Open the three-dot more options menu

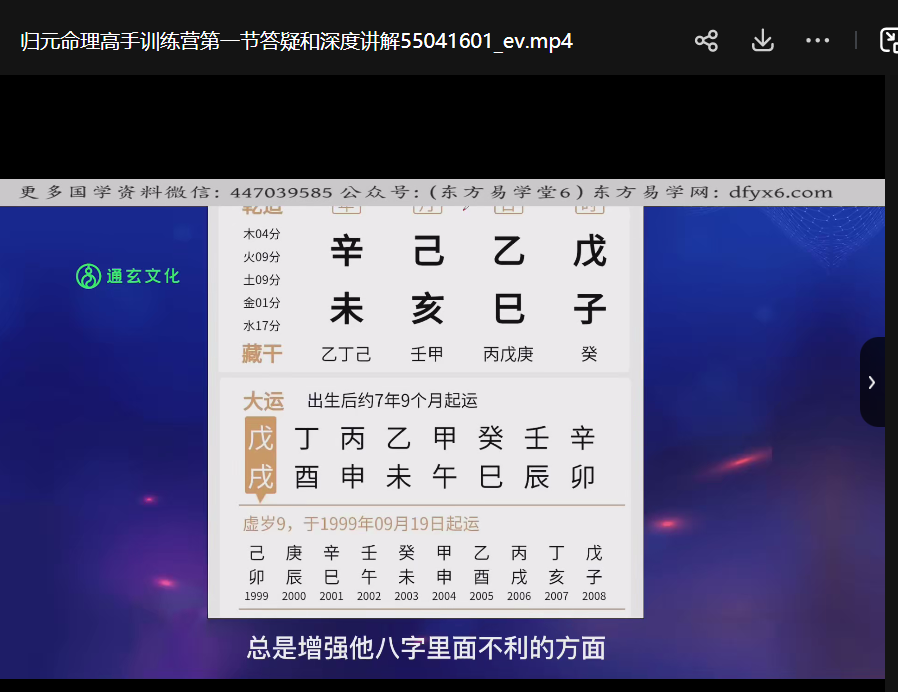[x=817, y=40]
